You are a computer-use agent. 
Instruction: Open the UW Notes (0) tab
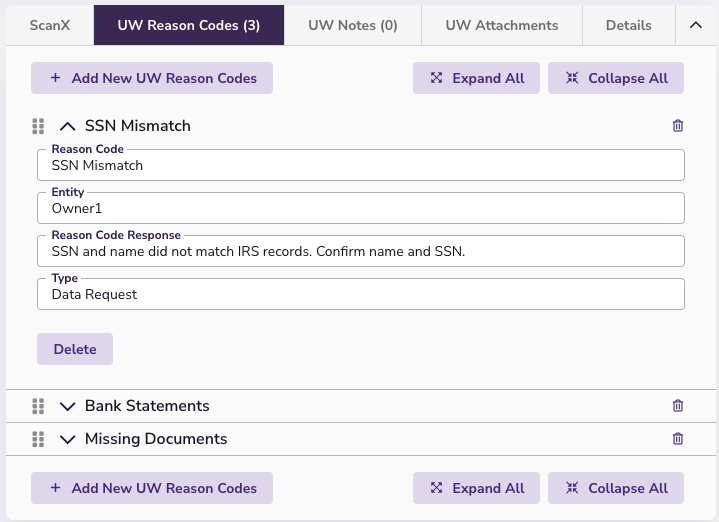tap(353, 25)
